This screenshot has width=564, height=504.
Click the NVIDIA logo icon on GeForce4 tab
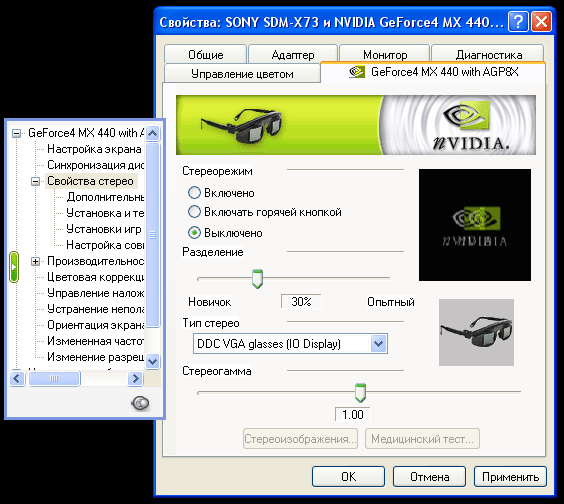click(357, 72)
